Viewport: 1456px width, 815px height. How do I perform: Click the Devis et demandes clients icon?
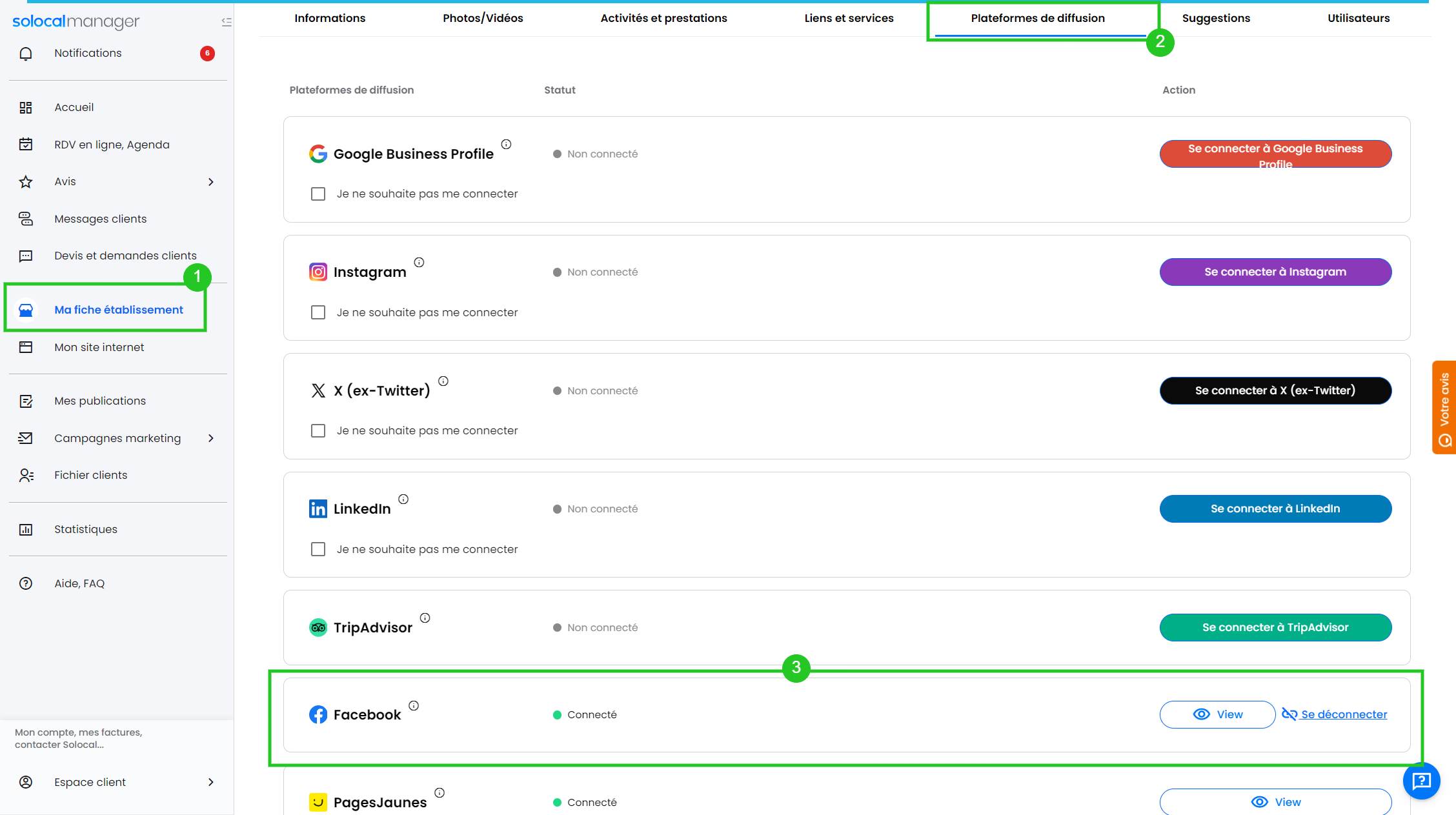click(26, 256)
